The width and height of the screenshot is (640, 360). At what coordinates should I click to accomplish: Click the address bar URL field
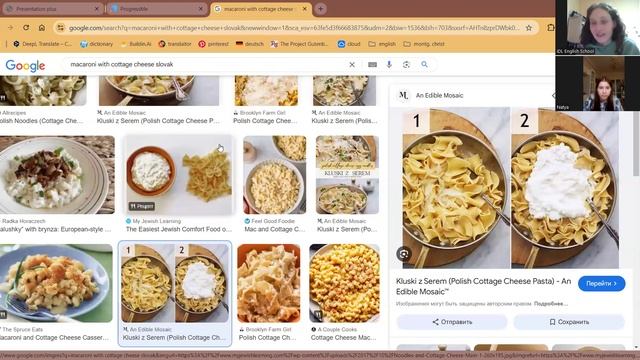coord(294,28)
